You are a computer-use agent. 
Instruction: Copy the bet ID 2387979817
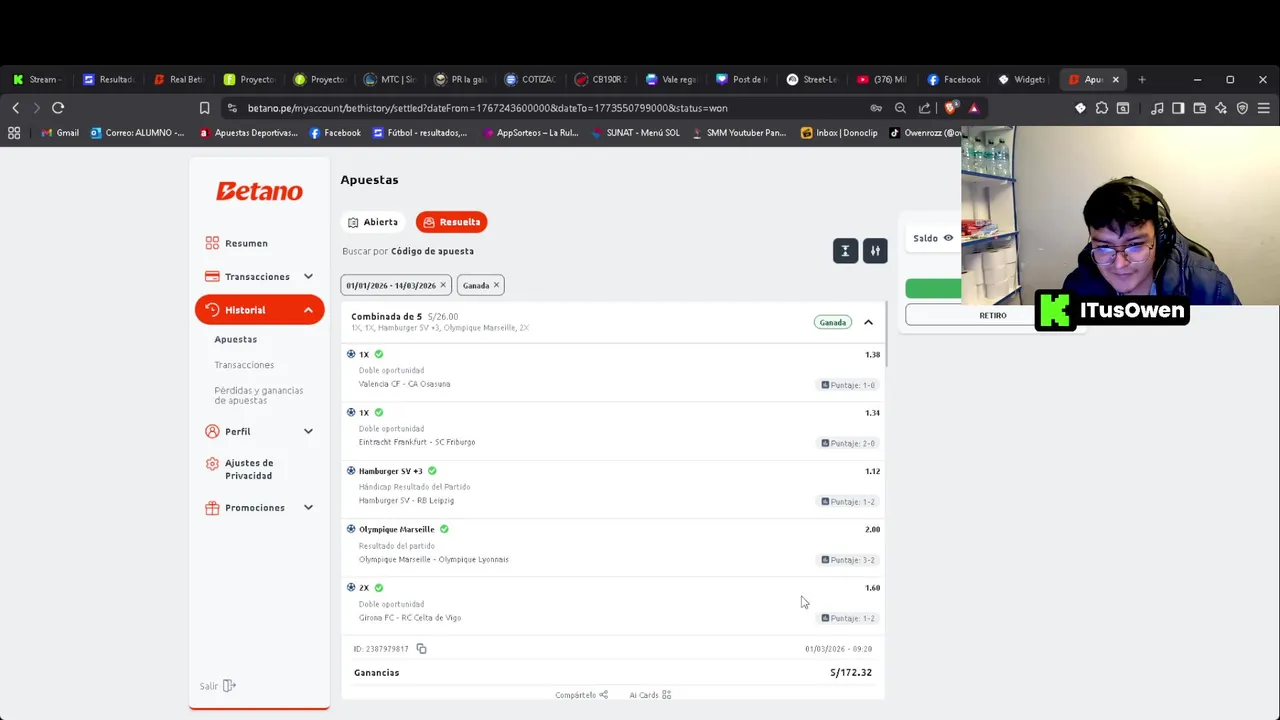click(x=421, y=649)
